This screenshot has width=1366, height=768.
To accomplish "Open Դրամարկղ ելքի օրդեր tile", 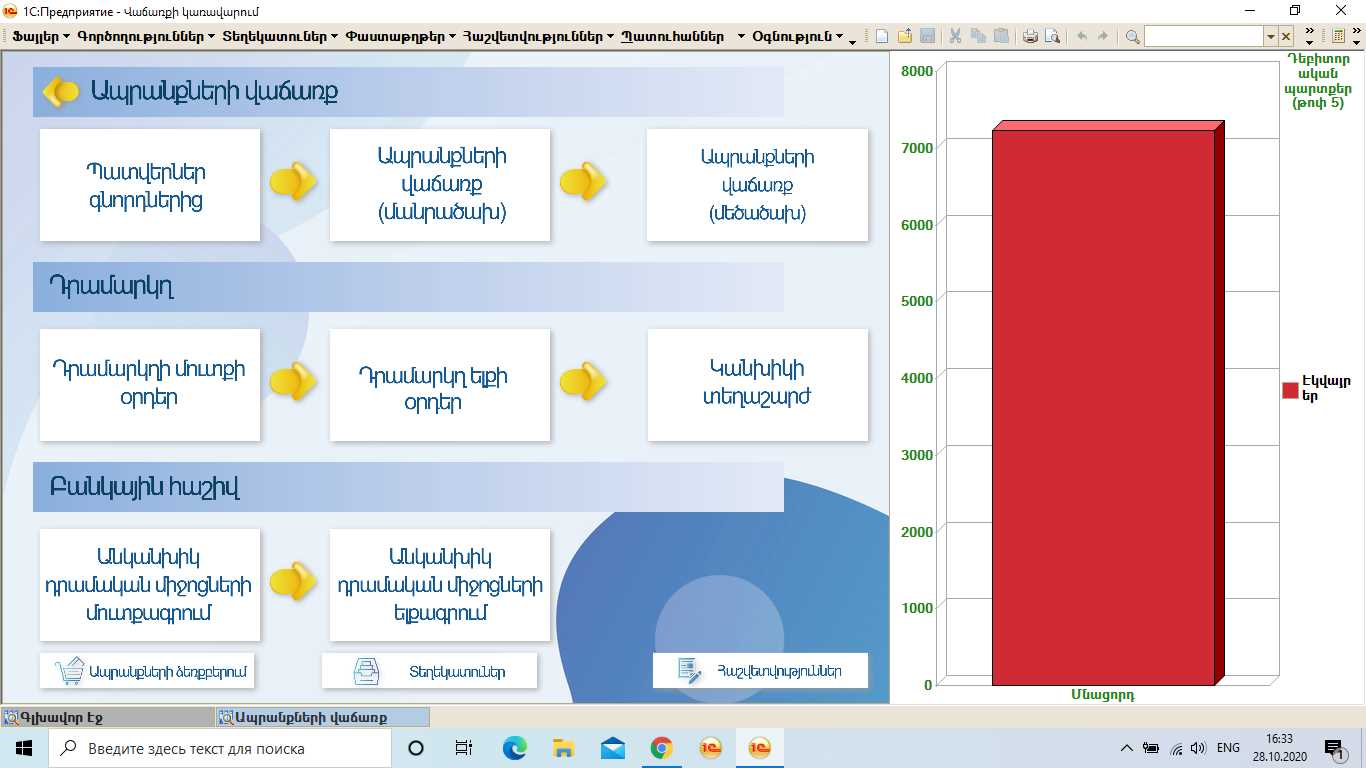I will 440,385.
